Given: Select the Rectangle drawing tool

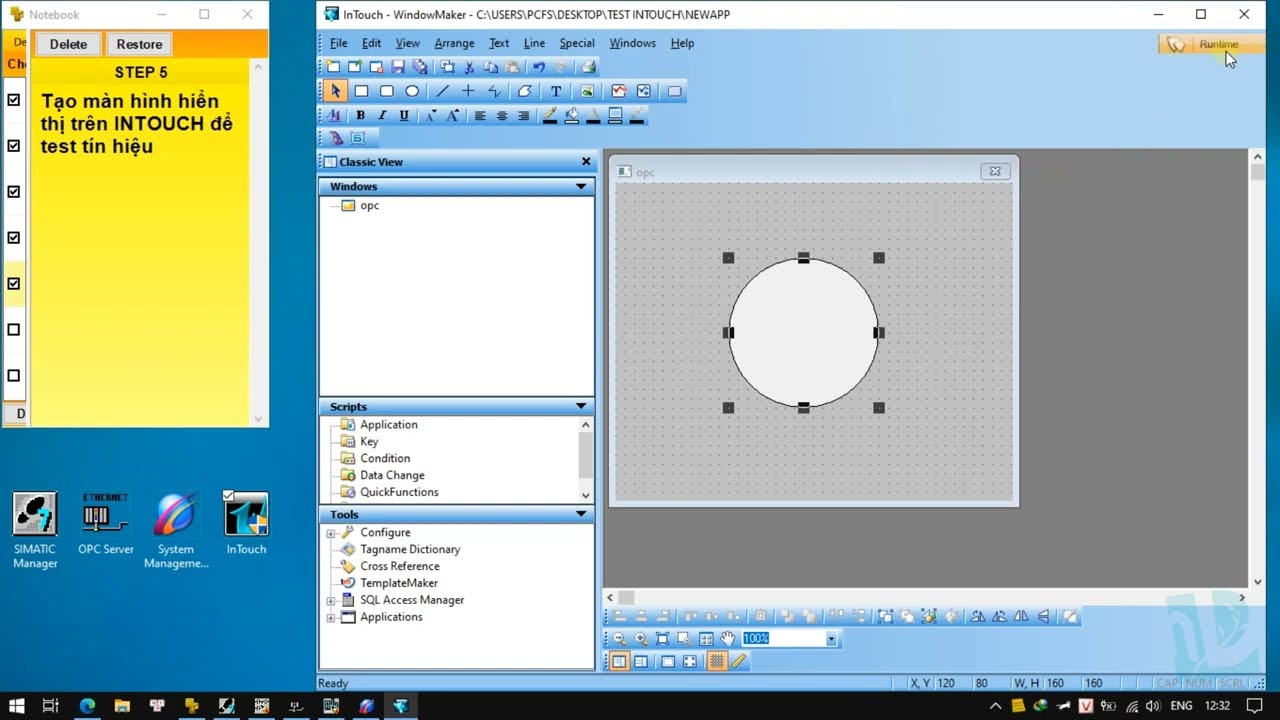Looking at the screenshot, I should pyautogui.click(x=361, y=91).
